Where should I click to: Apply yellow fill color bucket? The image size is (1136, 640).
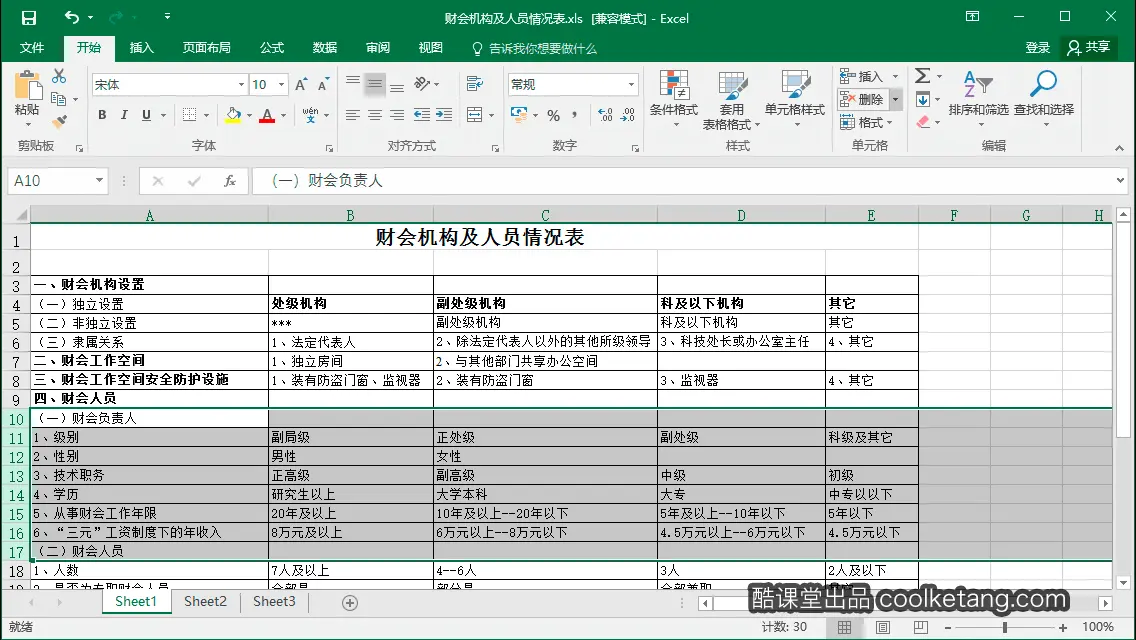(233, 115)
